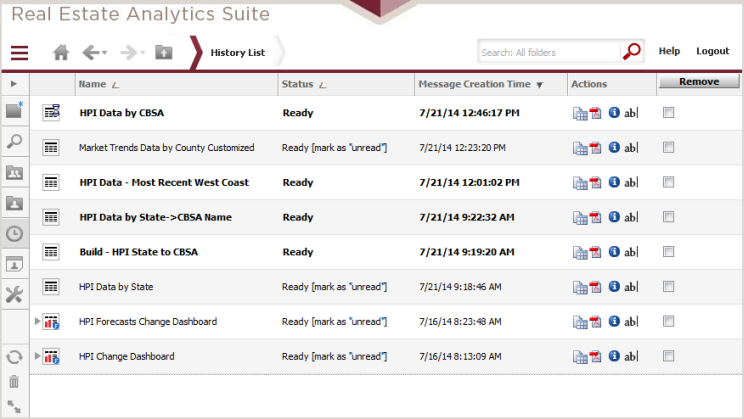This screenshot has width=744, height=419.
Task: Rename the HPI Change Dashboard message
Action: [631, 356]
